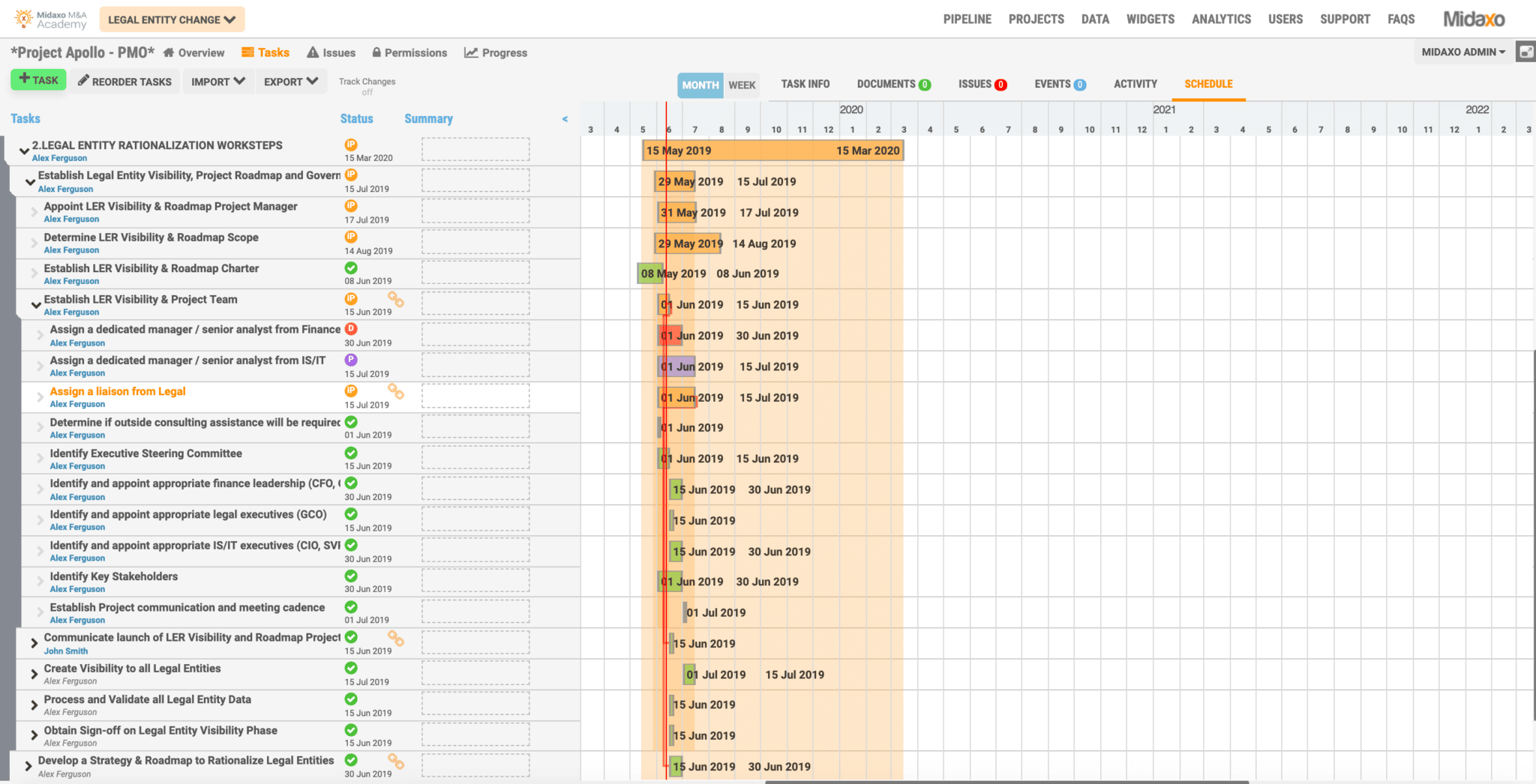Switch to the ACTIVITY tab

pyautogui.click(x=1135, y=84)
